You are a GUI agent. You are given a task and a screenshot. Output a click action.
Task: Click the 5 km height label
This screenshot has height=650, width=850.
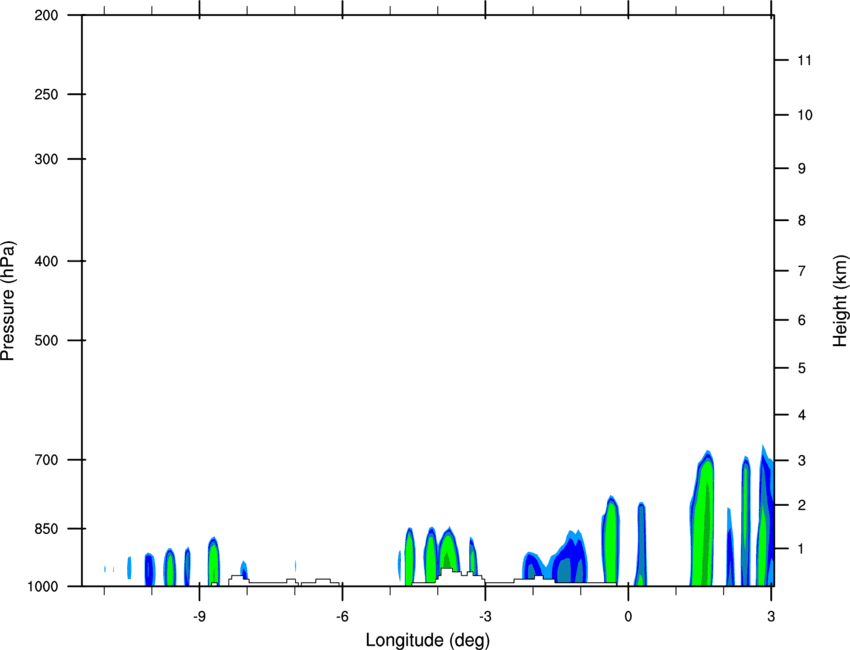[802, 368]
